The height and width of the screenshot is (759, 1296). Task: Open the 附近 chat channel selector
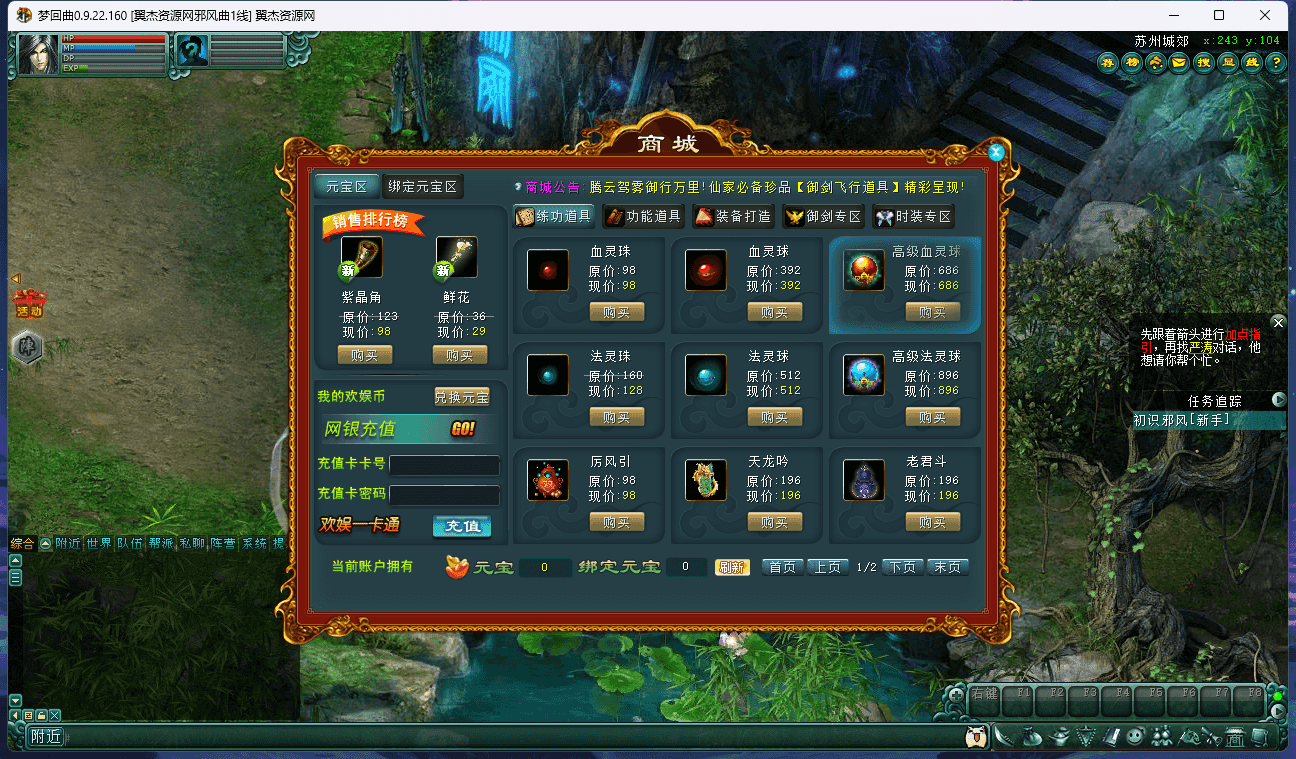tap(46, 737)
